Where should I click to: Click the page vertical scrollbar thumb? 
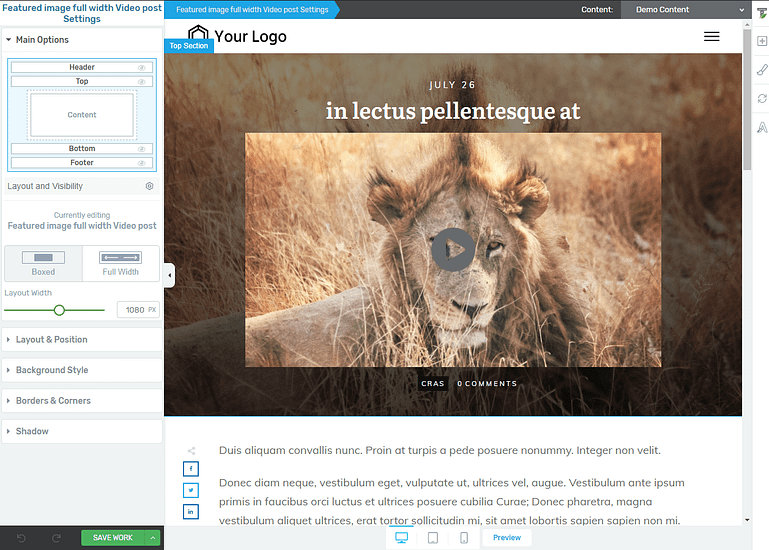point(747,100)
